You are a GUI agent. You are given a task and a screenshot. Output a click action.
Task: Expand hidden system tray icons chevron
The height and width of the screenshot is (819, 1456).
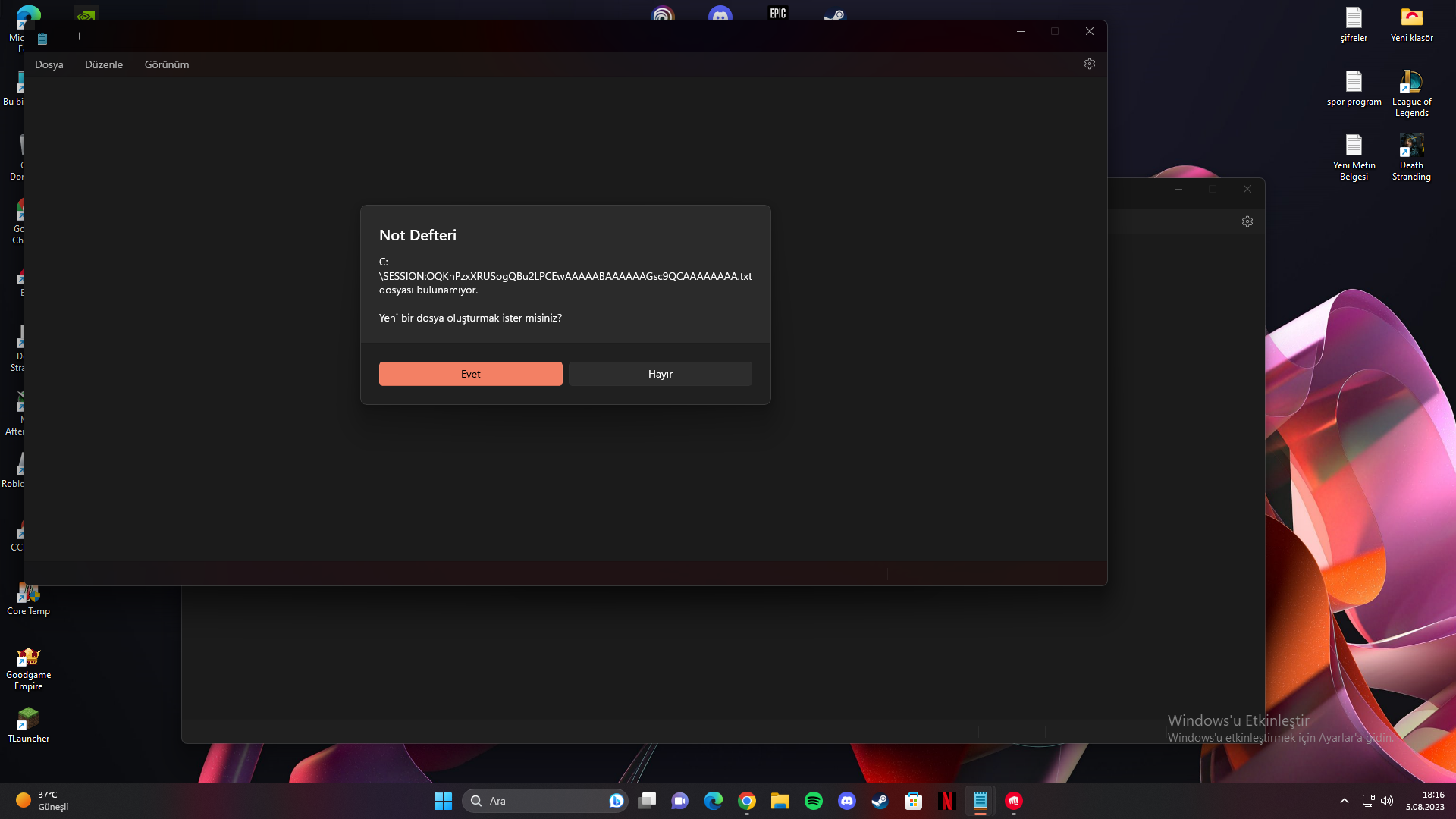coord(1345,801)
